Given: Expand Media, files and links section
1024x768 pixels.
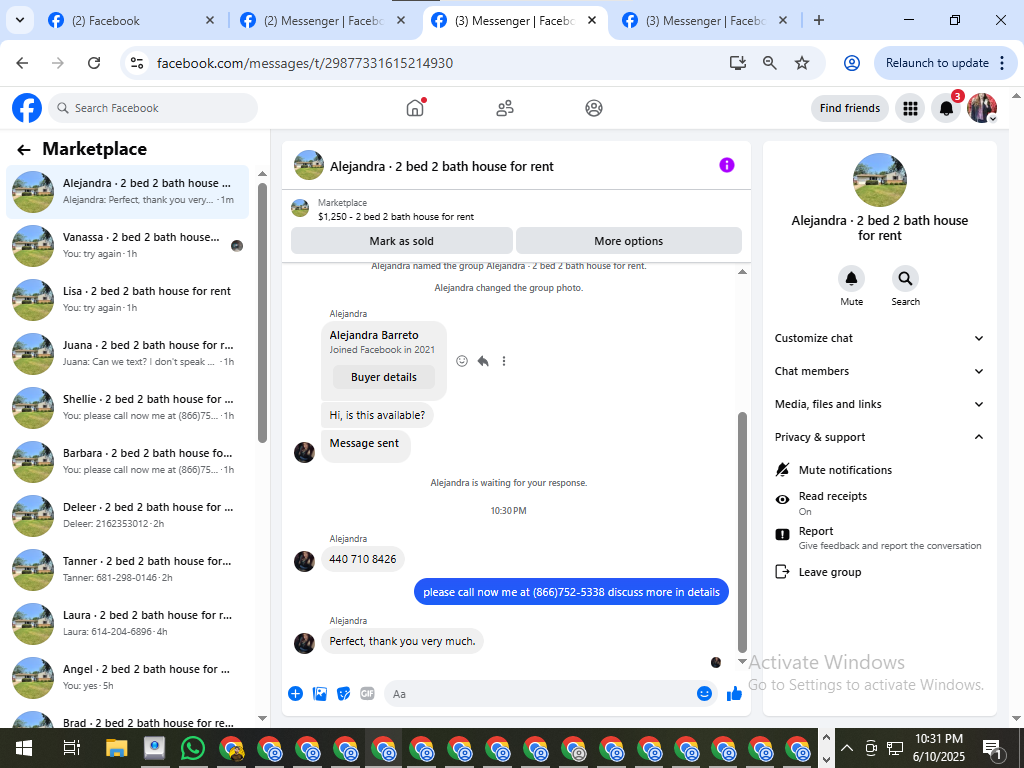Looking at the screenshot, I should click(x=879, y=404).
